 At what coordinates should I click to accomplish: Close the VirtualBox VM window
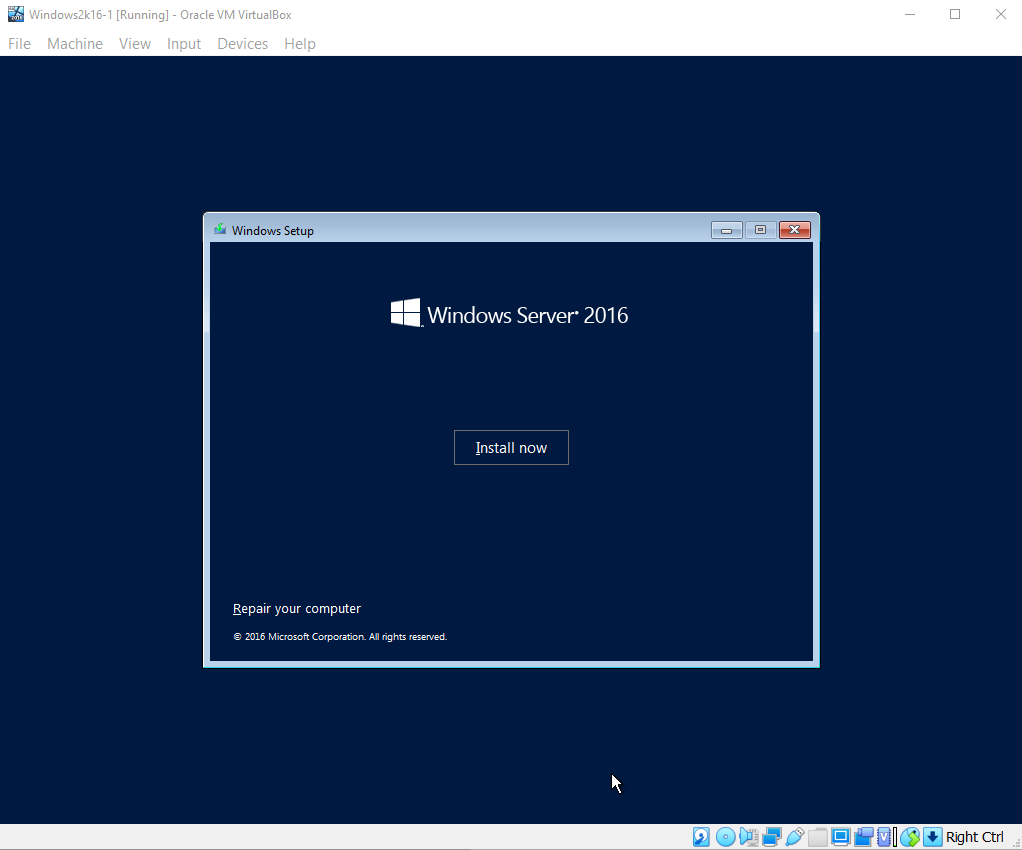(1000, 14)
